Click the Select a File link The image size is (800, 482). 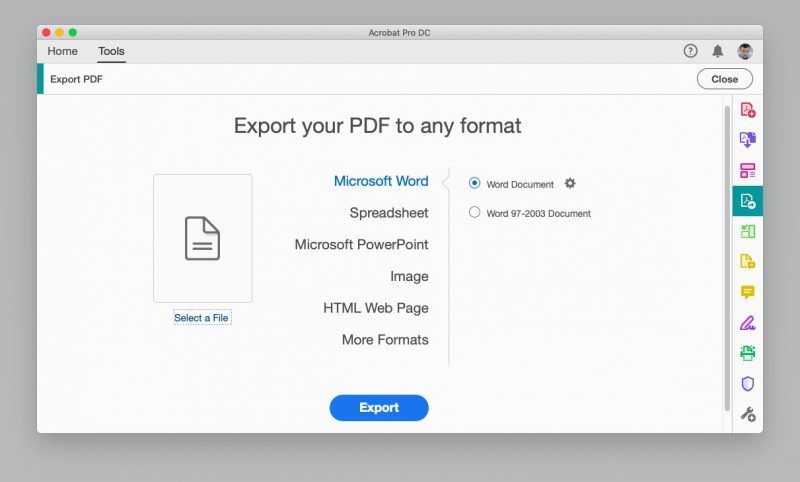tap(203, 318)
